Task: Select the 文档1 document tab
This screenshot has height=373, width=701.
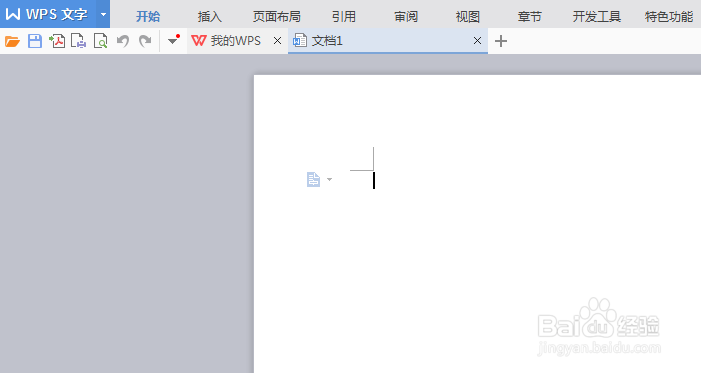Action: [x=388, y=41]
